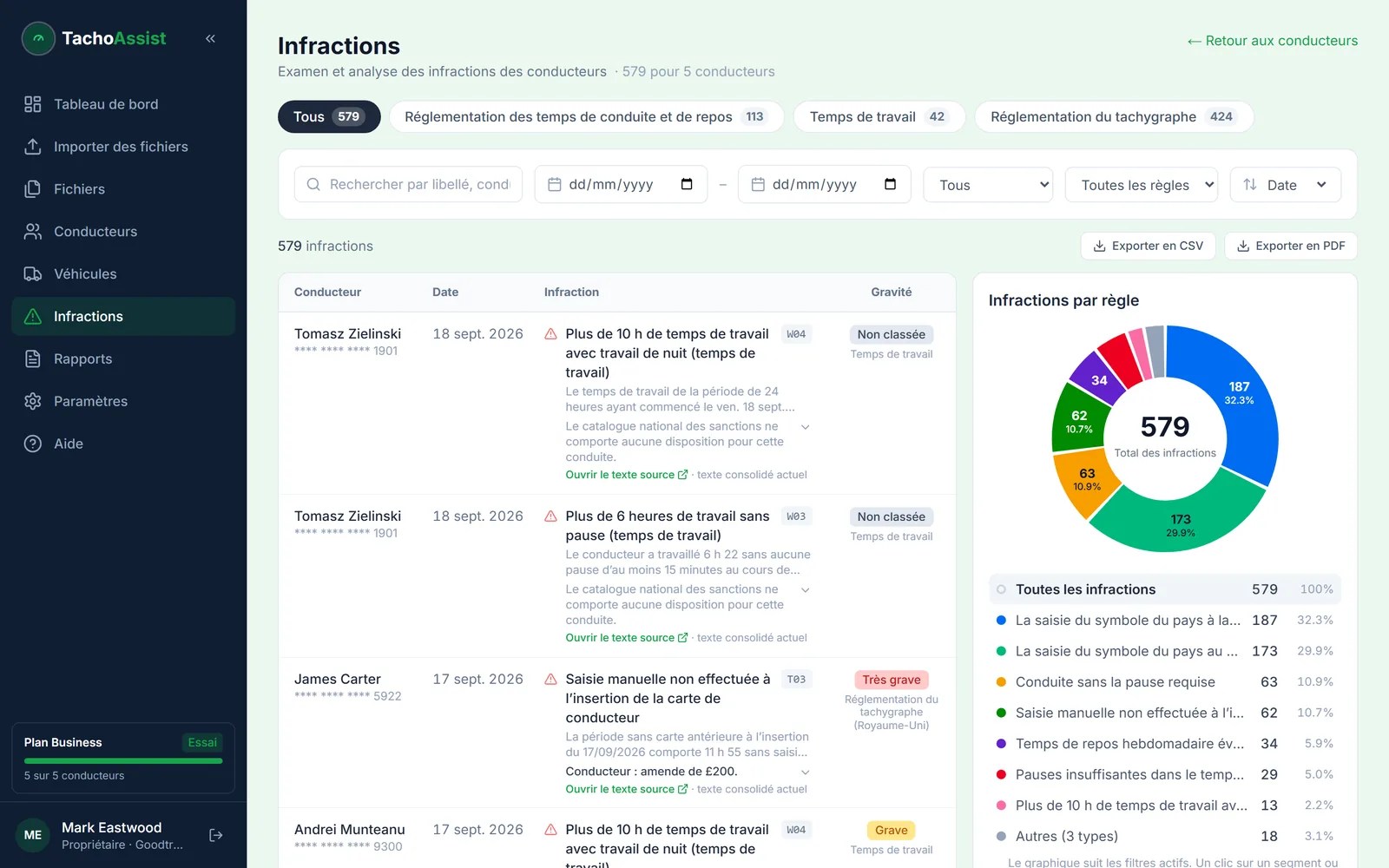
Task: Focus the Rechercher par libellé search field
Action: [409, 184]
